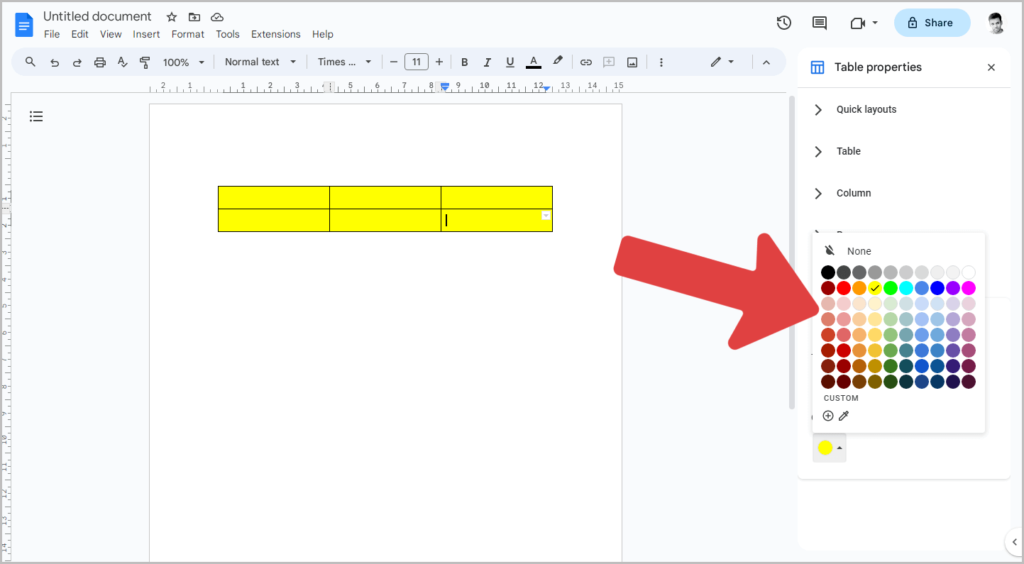Click the print icon
The height and width of the screenshot is (564, 1024).
tap(99, 62)
